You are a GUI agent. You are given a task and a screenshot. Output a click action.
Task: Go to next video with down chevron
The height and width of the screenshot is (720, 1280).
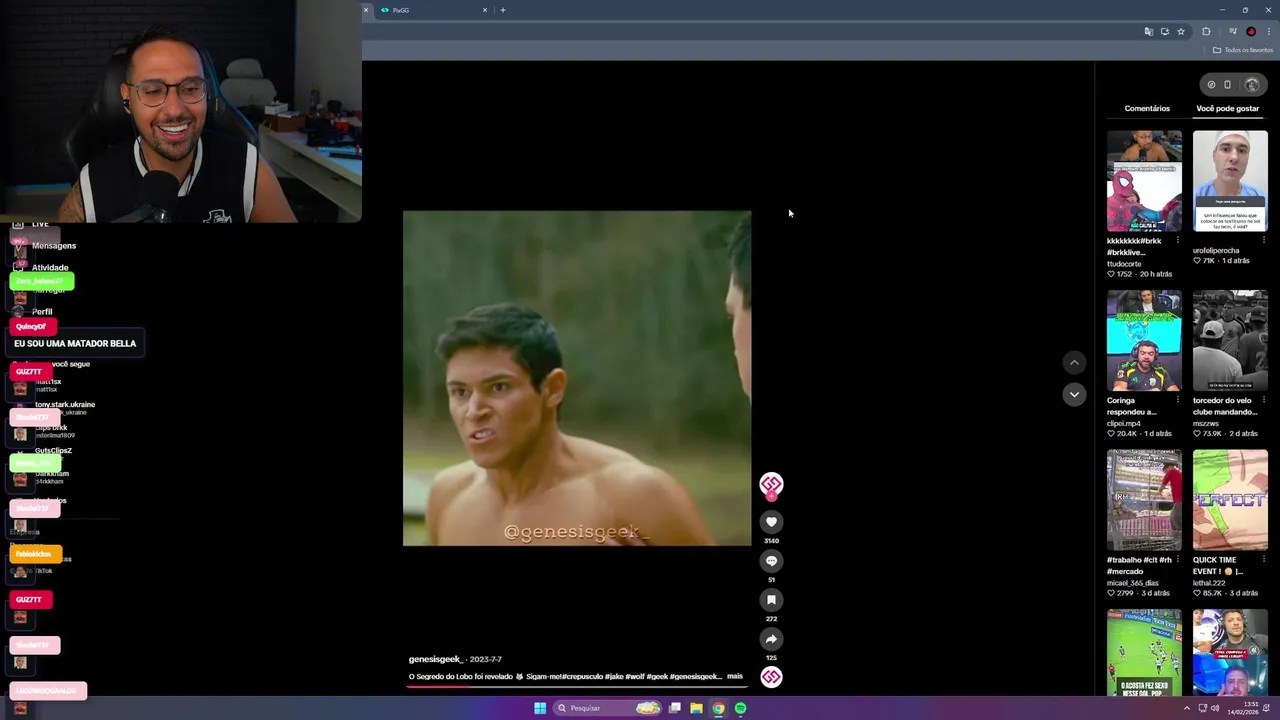point(1074,395)
